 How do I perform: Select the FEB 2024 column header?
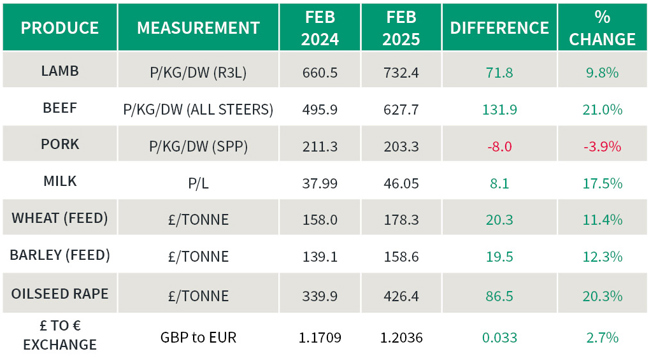320,28
